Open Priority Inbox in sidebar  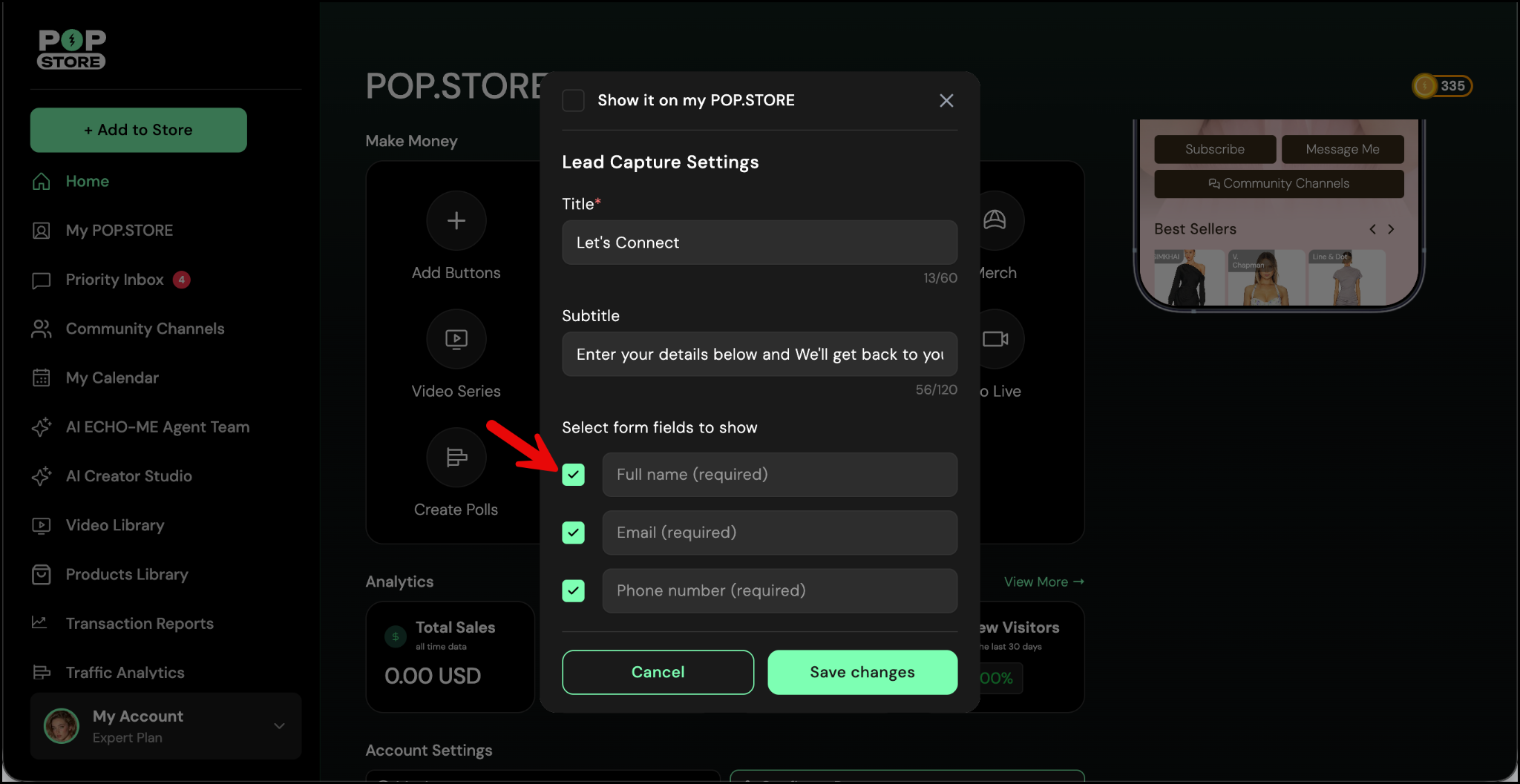tap(114, 280)
